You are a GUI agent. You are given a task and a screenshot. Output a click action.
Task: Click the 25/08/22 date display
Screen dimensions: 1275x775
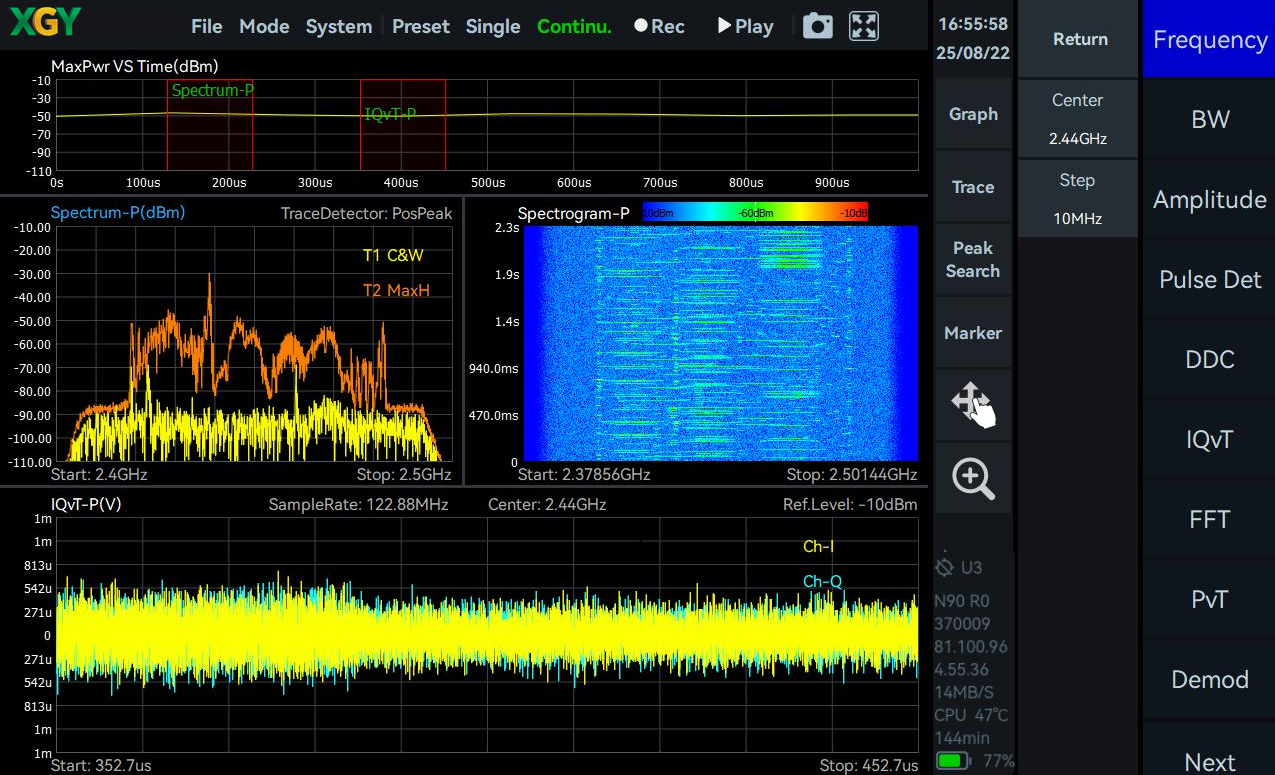coord(973,54)
